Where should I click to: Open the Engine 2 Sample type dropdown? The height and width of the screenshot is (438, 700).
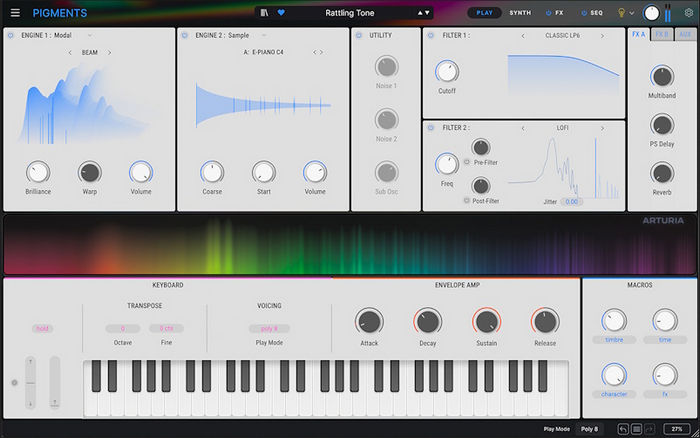click(263, 35)
